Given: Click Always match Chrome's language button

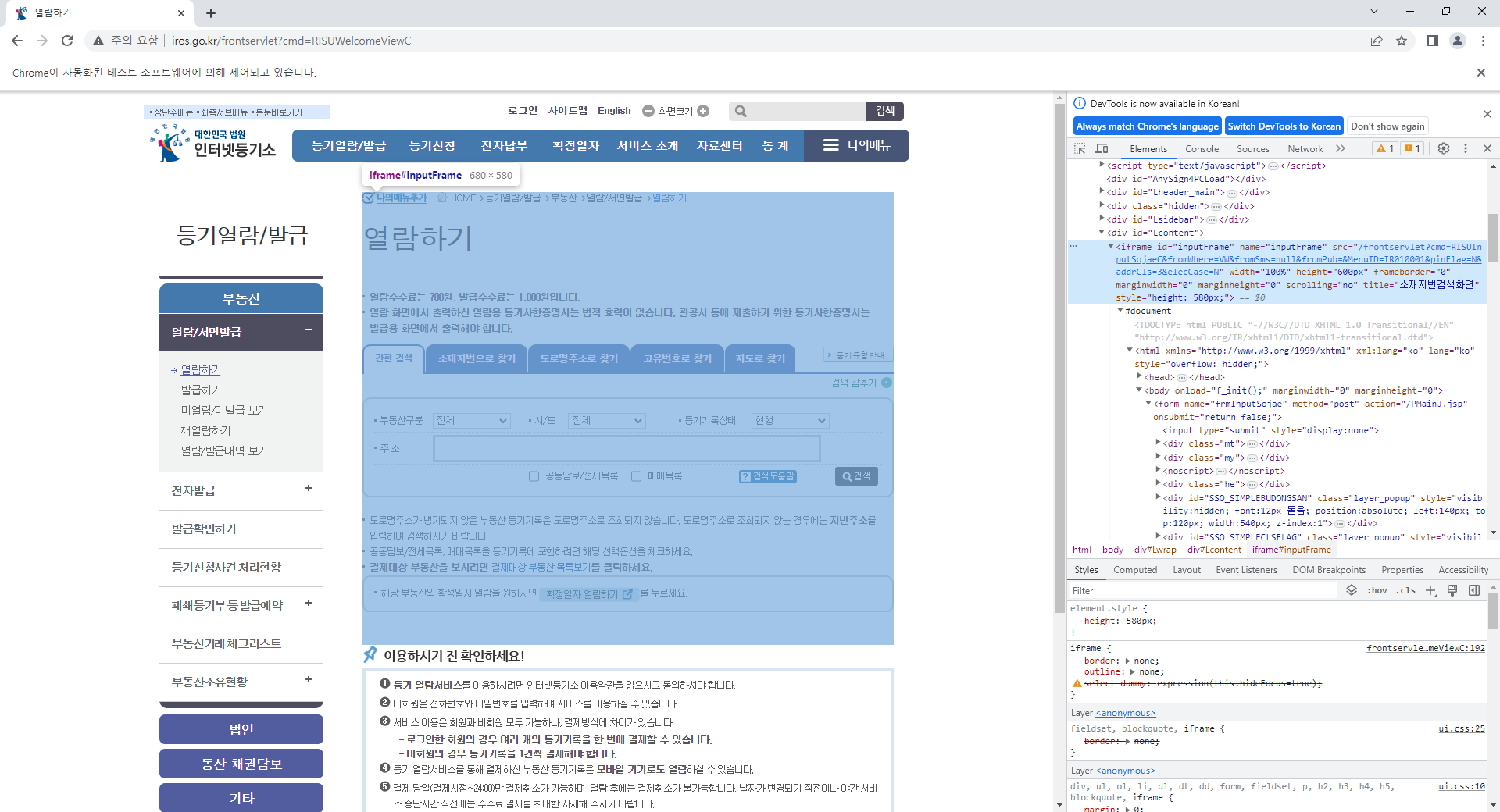Looking at the screenshot, I should coord(1147,126).
